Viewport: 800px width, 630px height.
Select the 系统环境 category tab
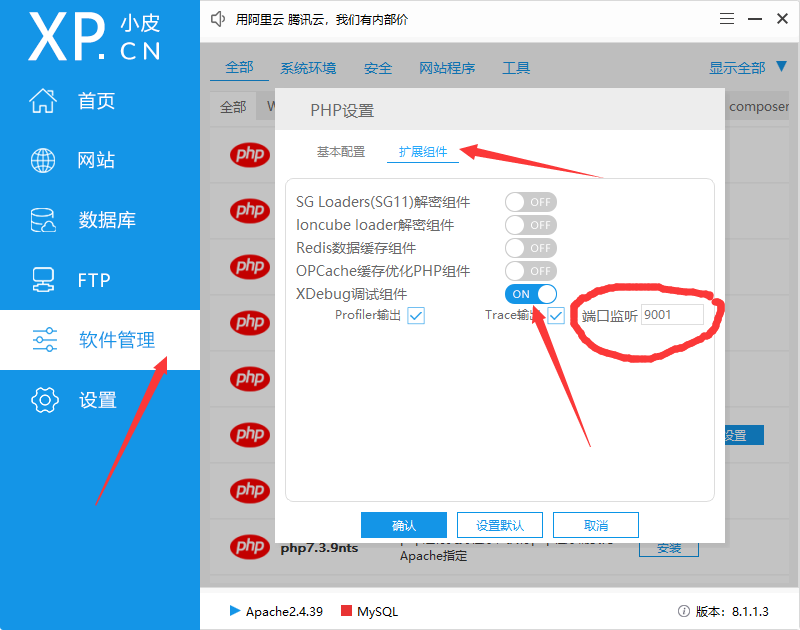(x=308, y=68)
